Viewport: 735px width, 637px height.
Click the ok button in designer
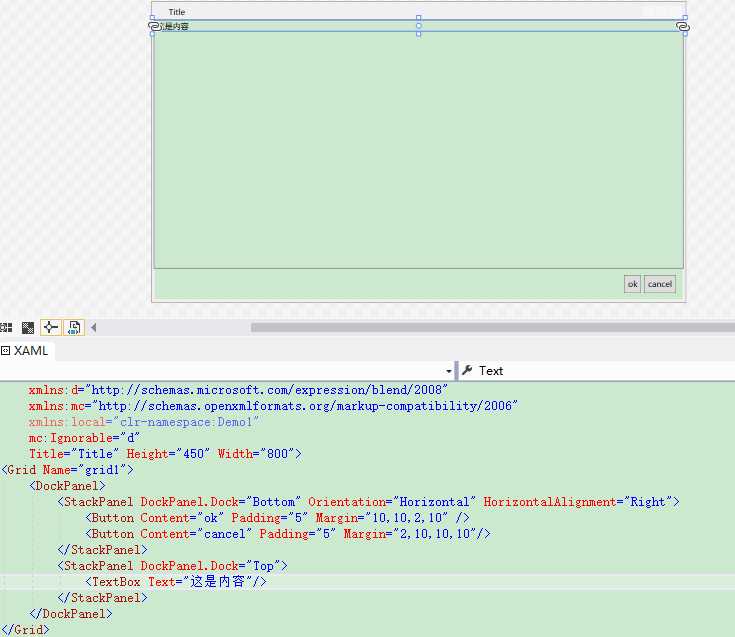632,284
